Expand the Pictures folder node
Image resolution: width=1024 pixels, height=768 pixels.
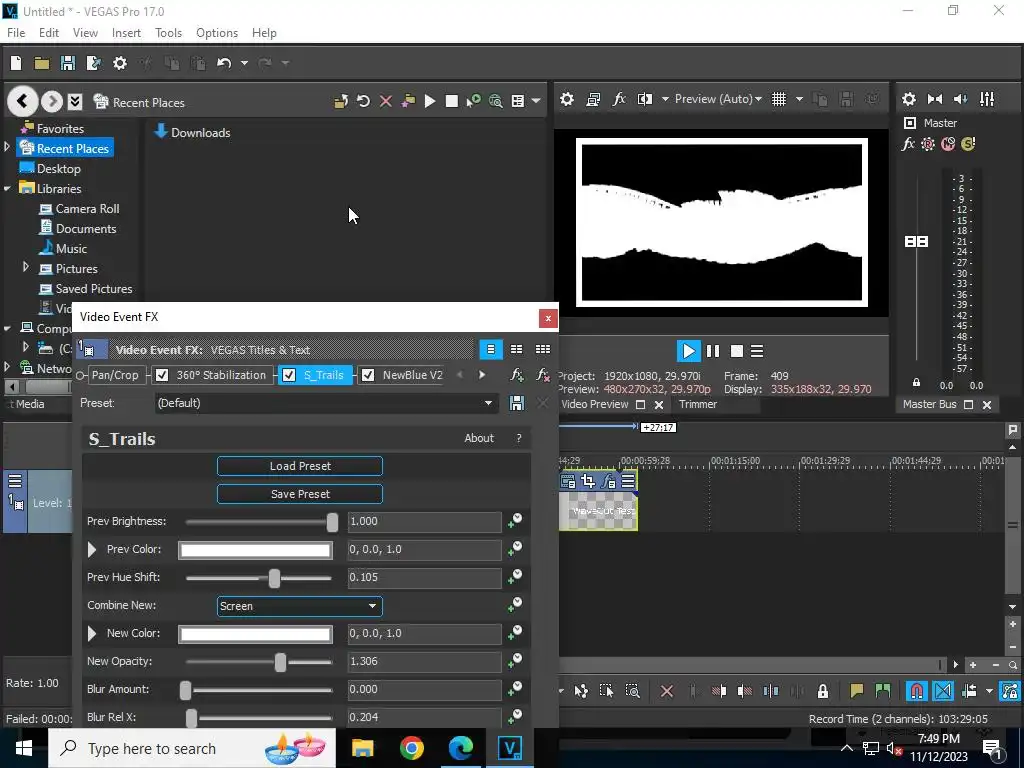[x=25, y=267]
